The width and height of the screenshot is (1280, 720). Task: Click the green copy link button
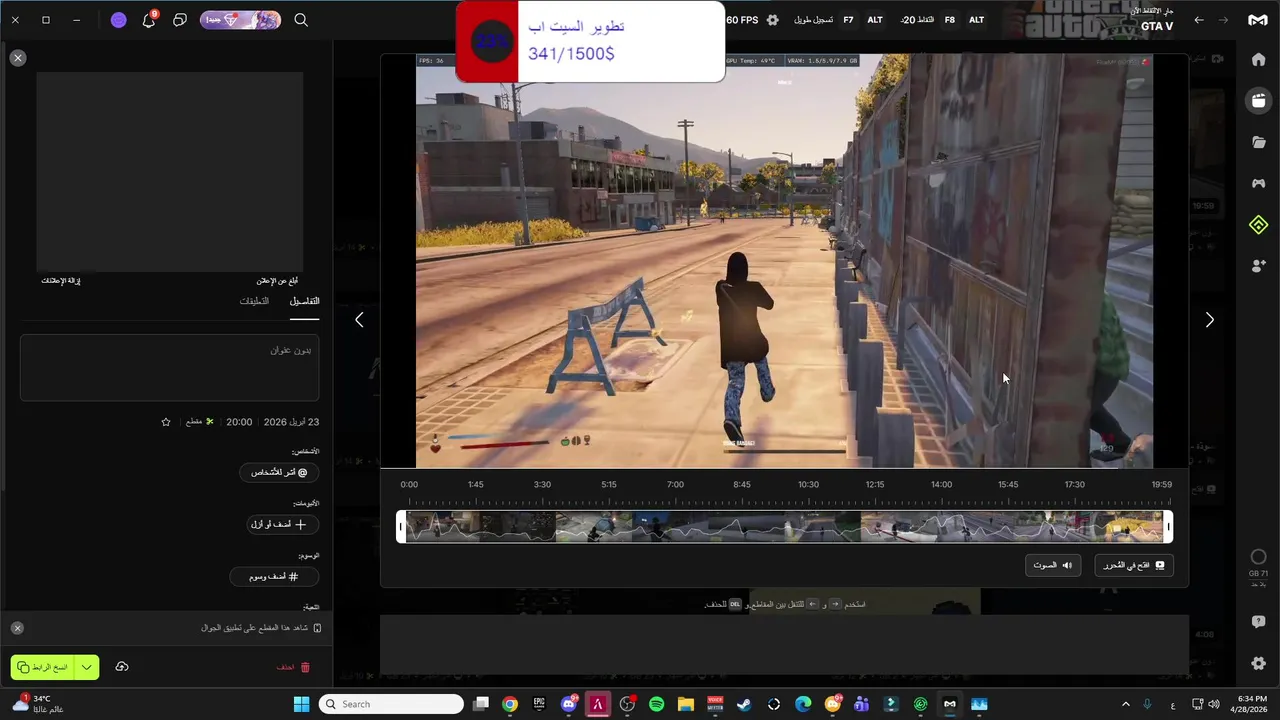[43, 667]
